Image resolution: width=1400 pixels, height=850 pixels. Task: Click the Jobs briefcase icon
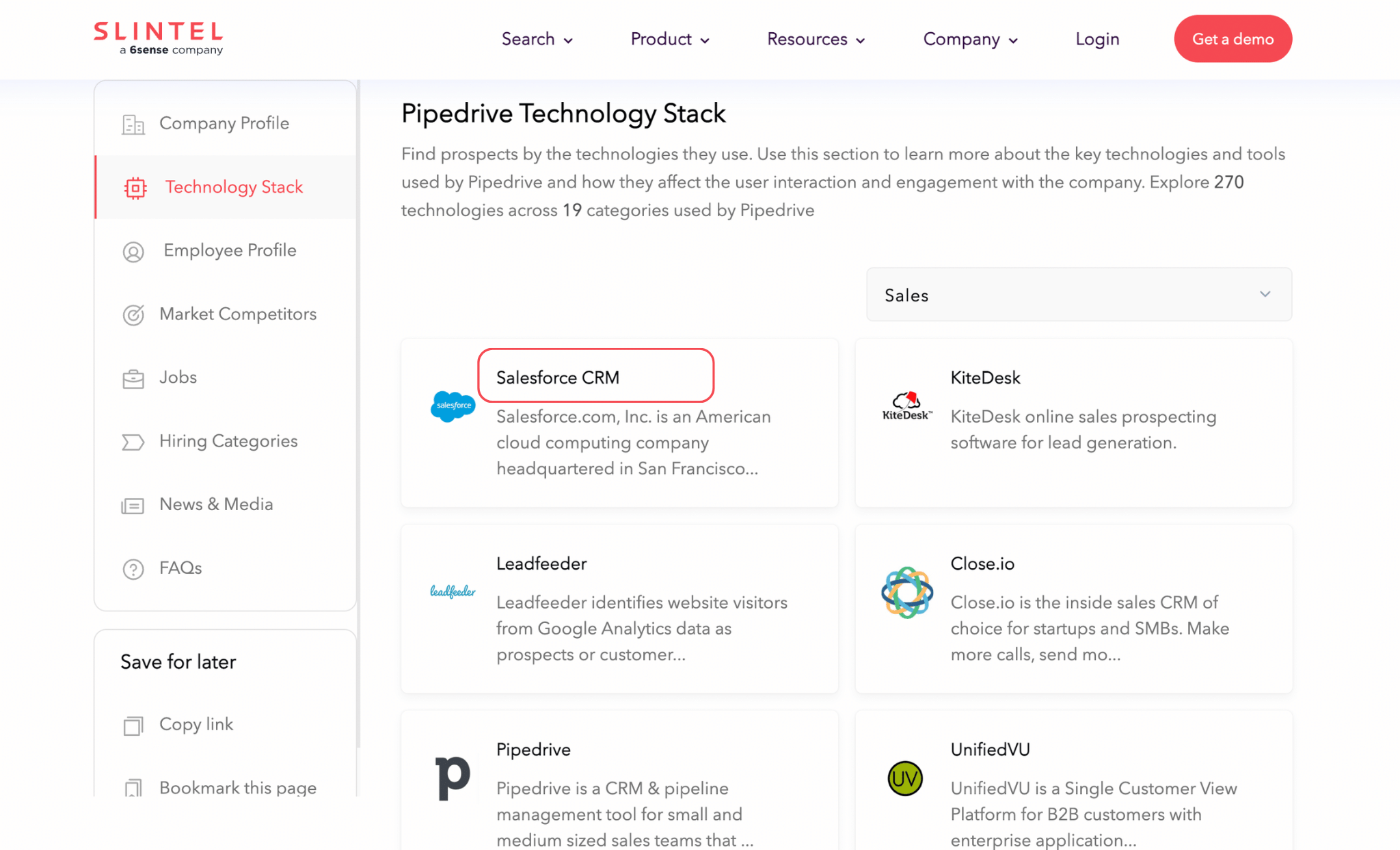pyautogui.click(x=133, y=378)
